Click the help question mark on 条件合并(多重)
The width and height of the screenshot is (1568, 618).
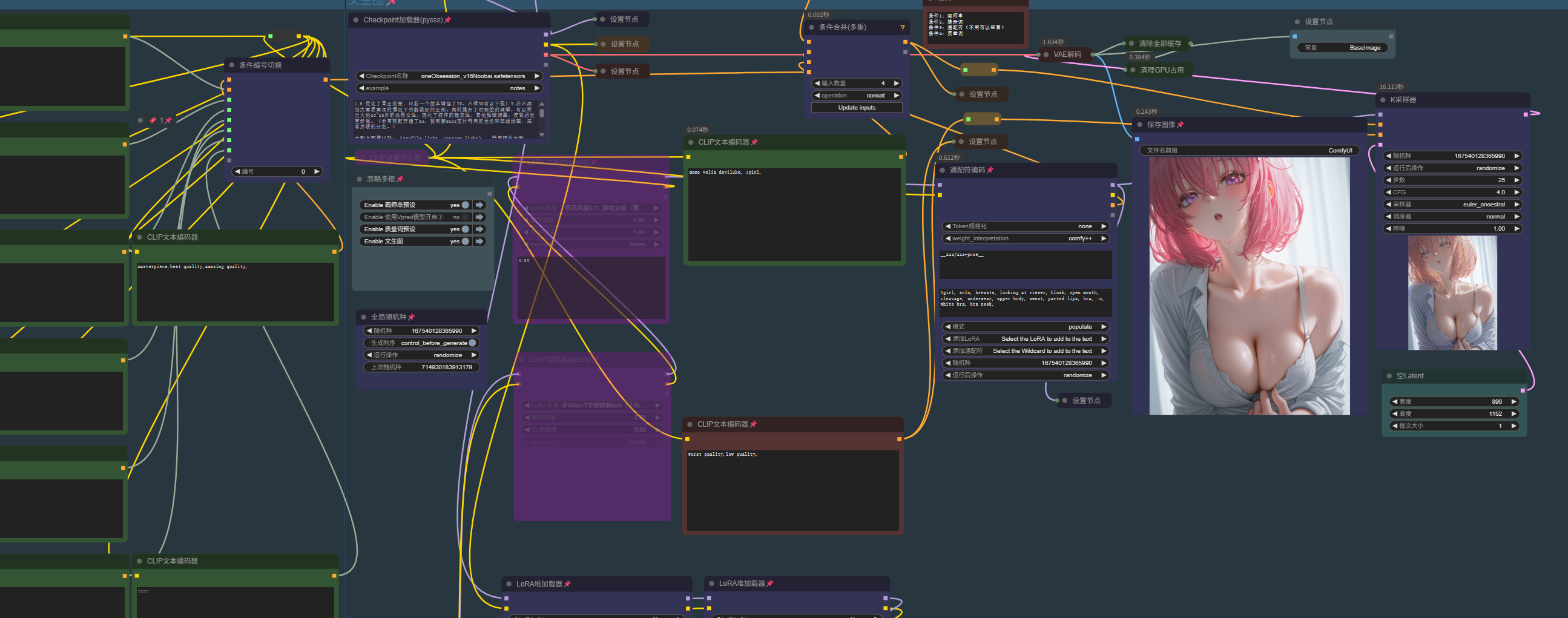coord(902,27)
